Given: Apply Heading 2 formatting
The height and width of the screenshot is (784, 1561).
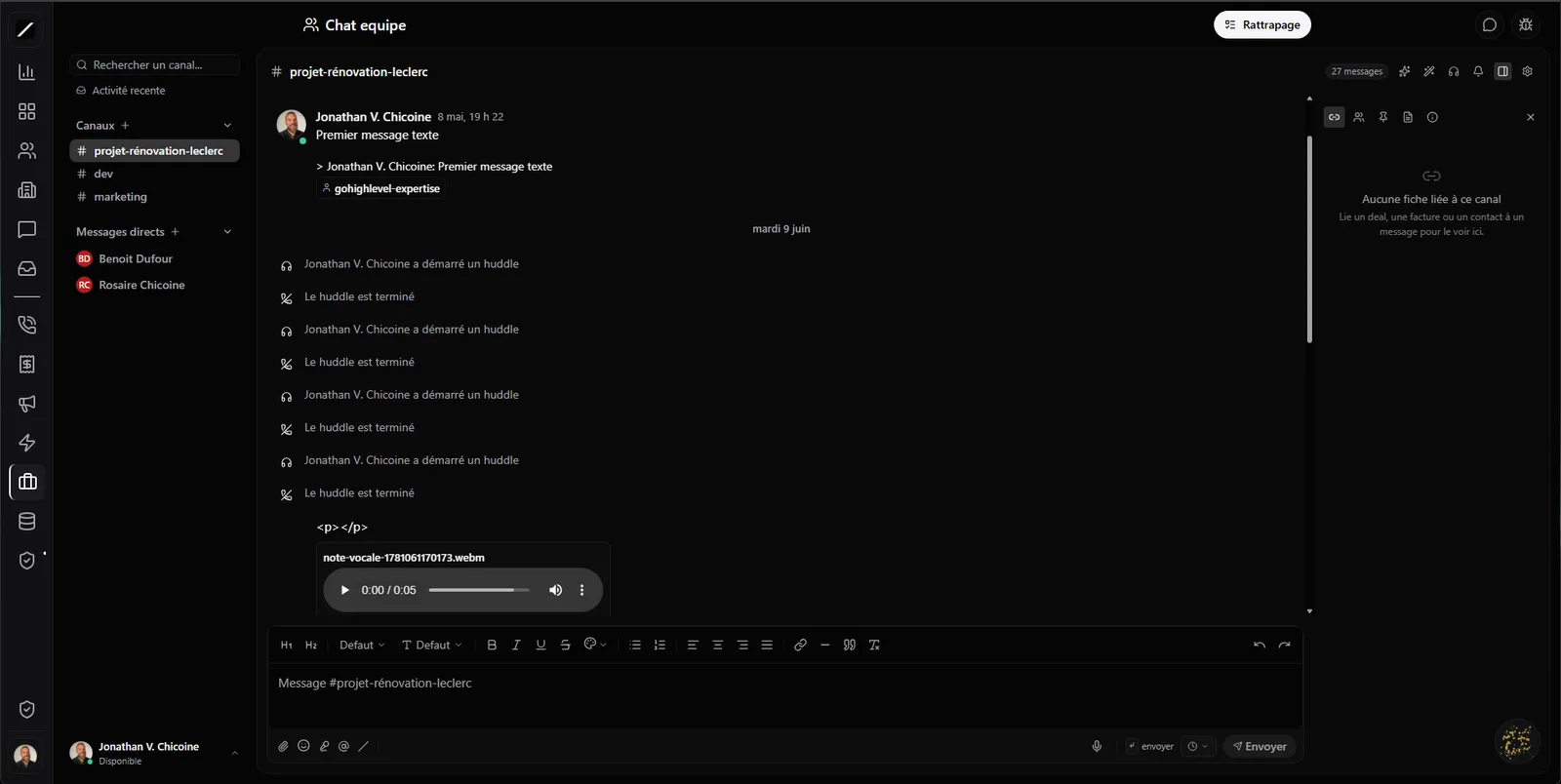Looking at the screenshot, I should (311, 646).
